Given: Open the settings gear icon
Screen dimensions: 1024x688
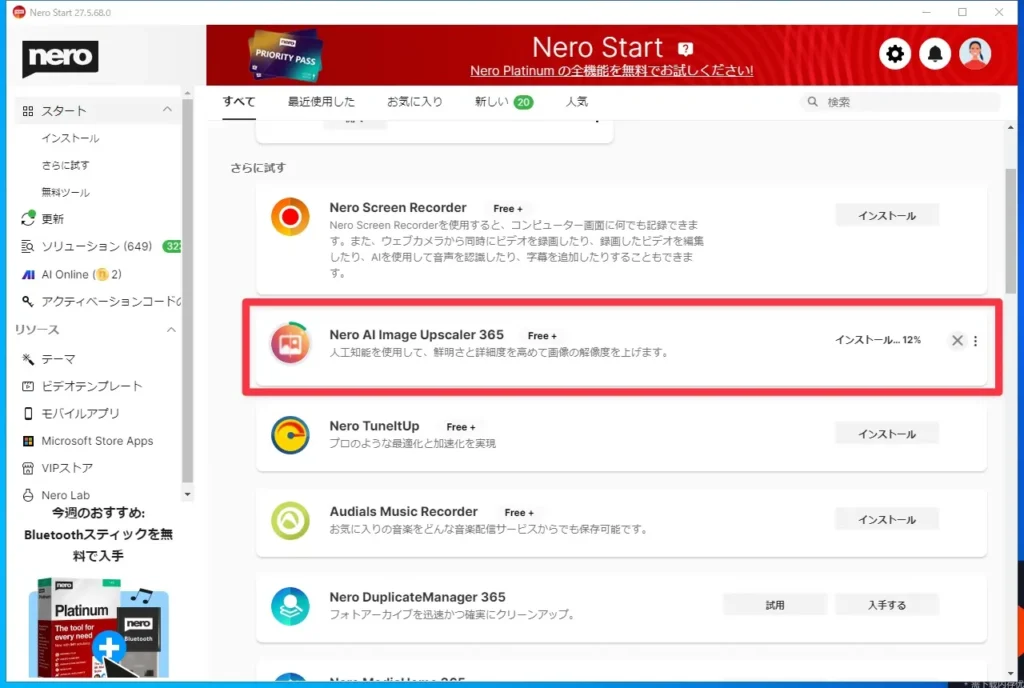Looking at the screenshot, I should click(895, 54).
